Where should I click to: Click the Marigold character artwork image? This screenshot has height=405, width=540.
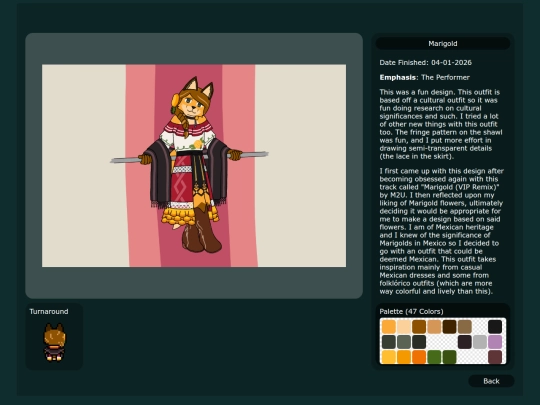tap(194, 166)
